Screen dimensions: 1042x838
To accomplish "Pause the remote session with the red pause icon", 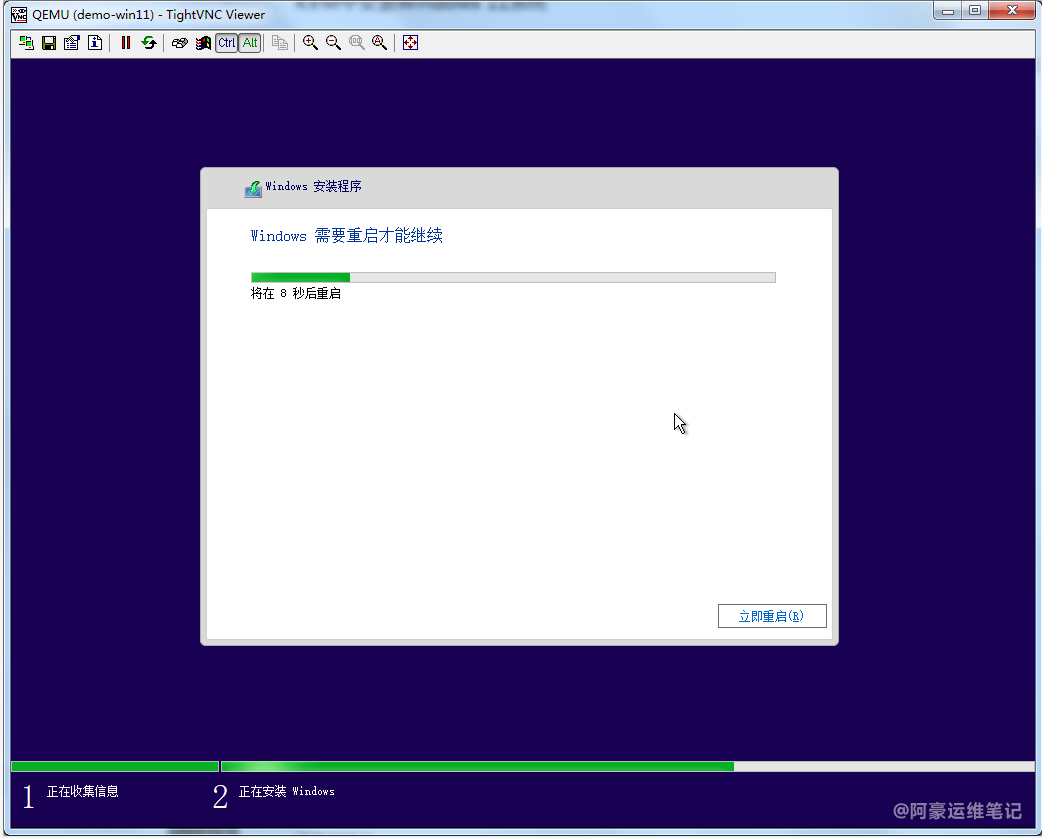I will pyautogui.click(x=126, y=43).
